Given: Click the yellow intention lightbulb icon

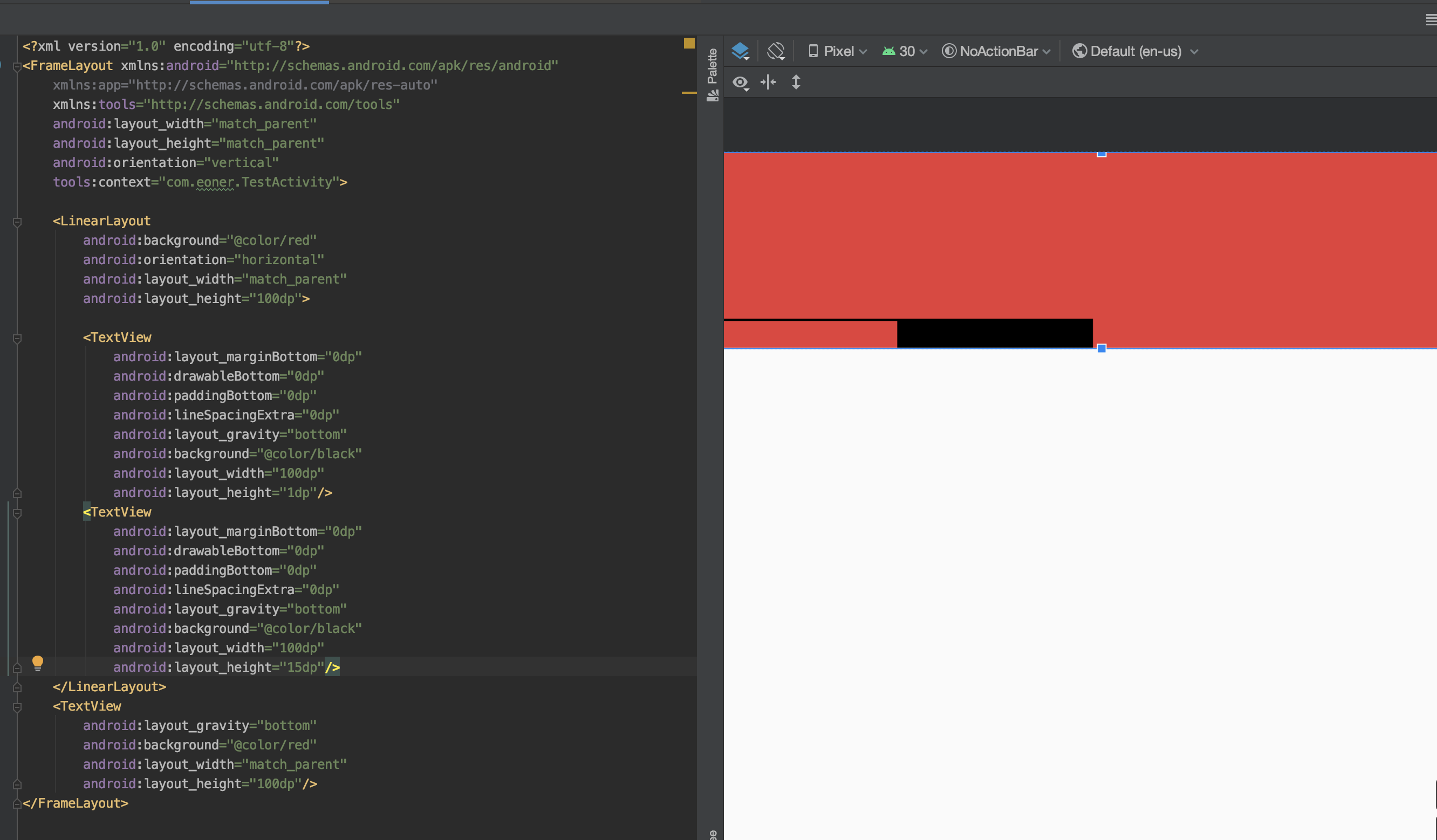Looking at the screenshot, I should 38,662.
